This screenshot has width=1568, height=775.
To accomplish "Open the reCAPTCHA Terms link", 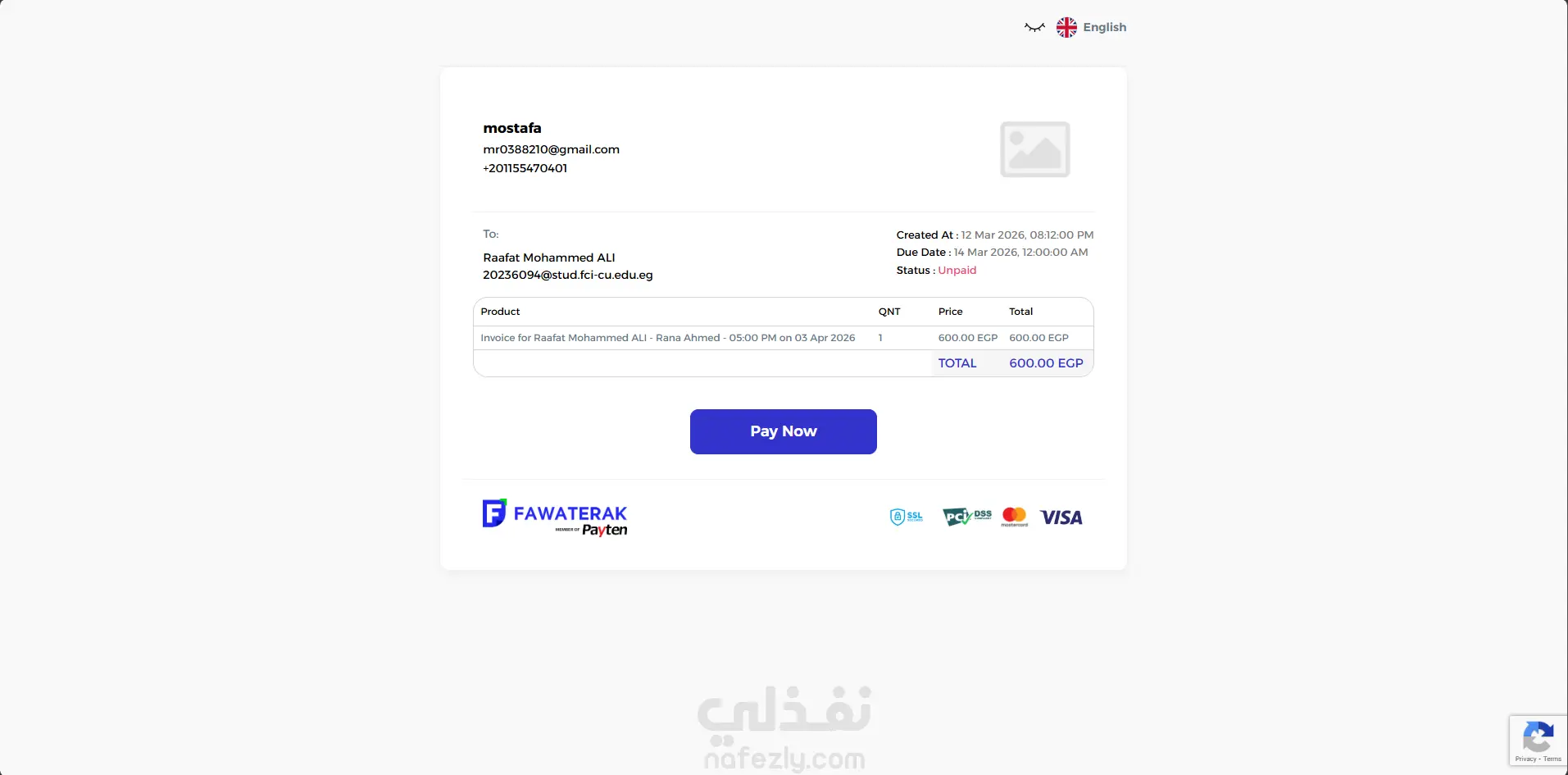I will pyautogui.click(x=1552, y=759).
